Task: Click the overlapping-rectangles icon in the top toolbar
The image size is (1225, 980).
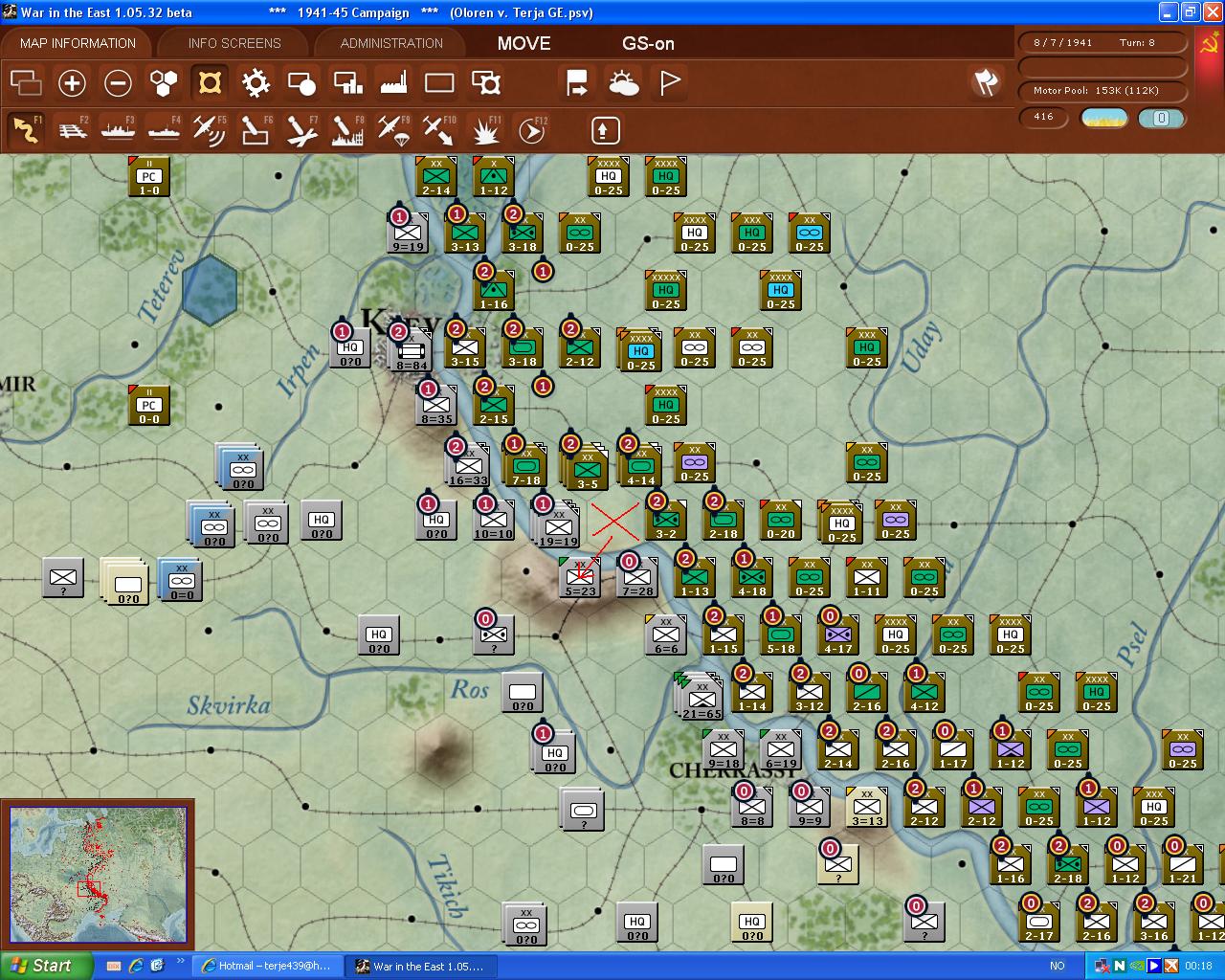Action: click(26, 83)
